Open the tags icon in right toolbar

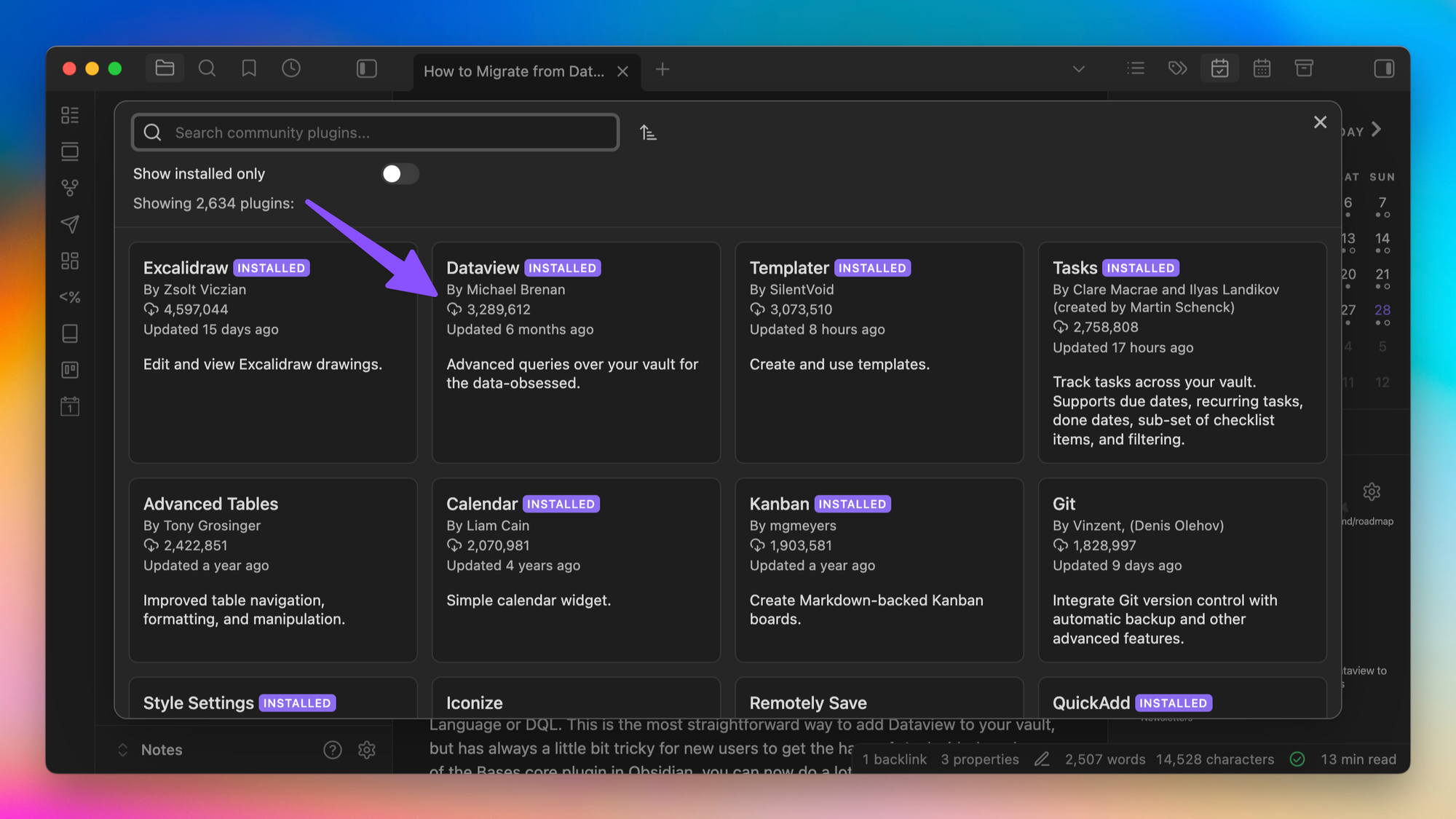[x=1177, y=68]
